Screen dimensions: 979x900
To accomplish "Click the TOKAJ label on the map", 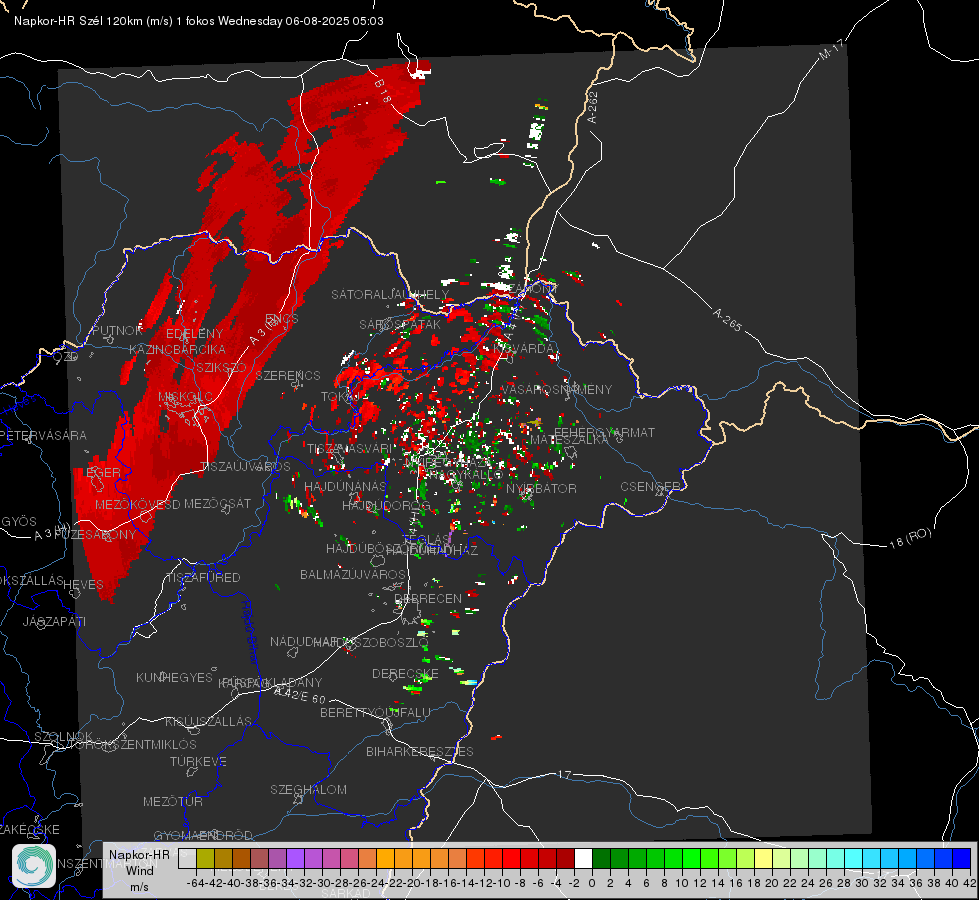I will pos(340,397).
